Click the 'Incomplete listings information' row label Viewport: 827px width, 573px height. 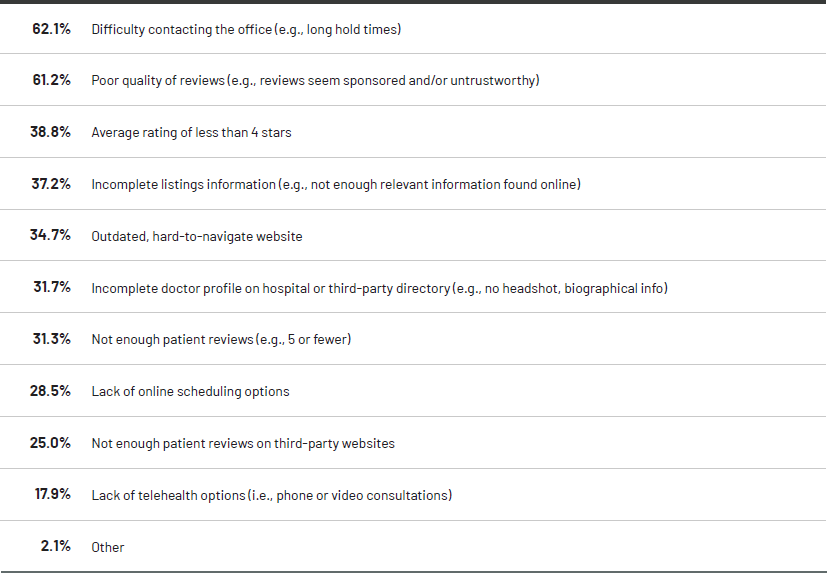point(336,184)
